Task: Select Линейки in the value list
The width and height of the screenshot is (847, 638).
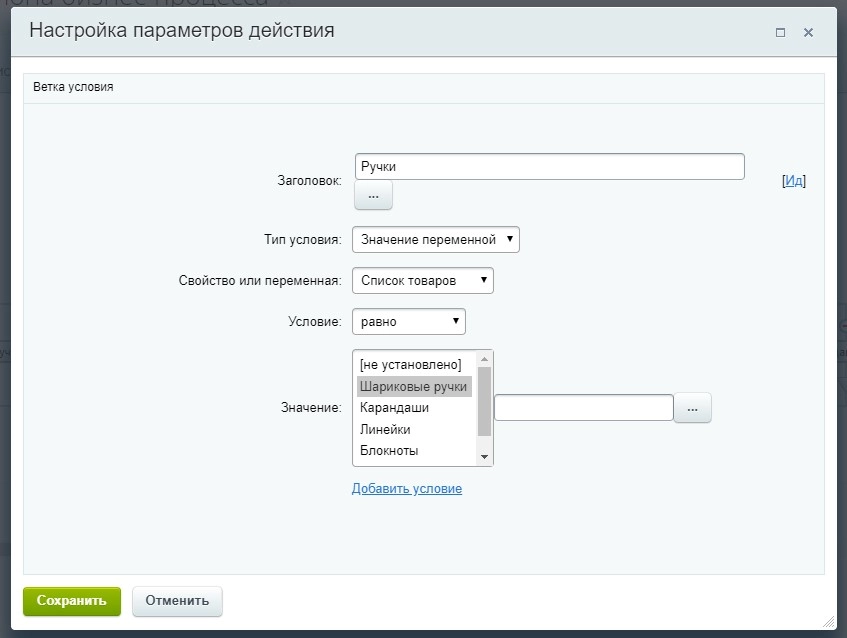Action: click(x=400, y=428)
